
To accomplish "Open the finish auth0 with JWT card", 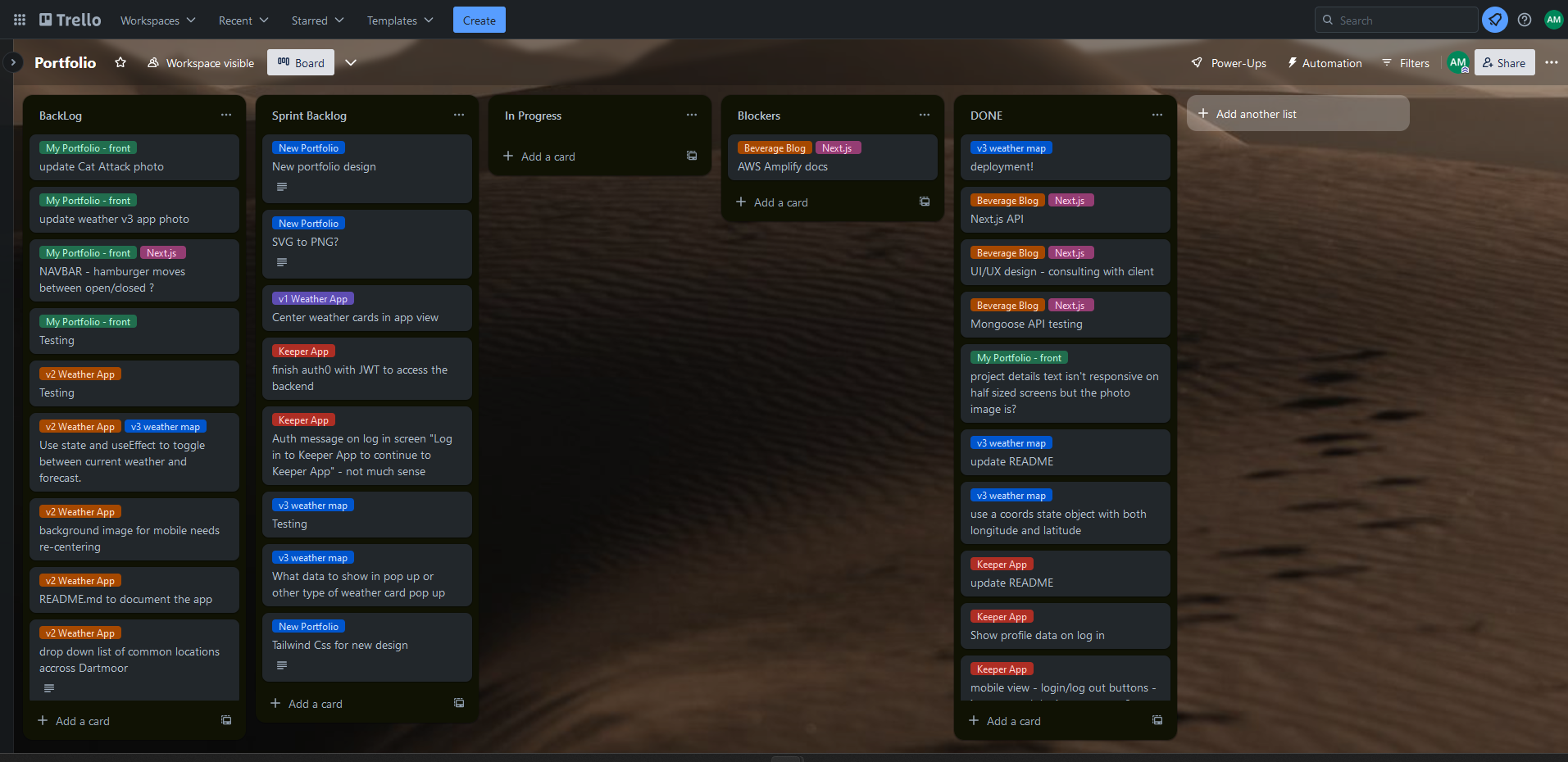I will point(367,369).
